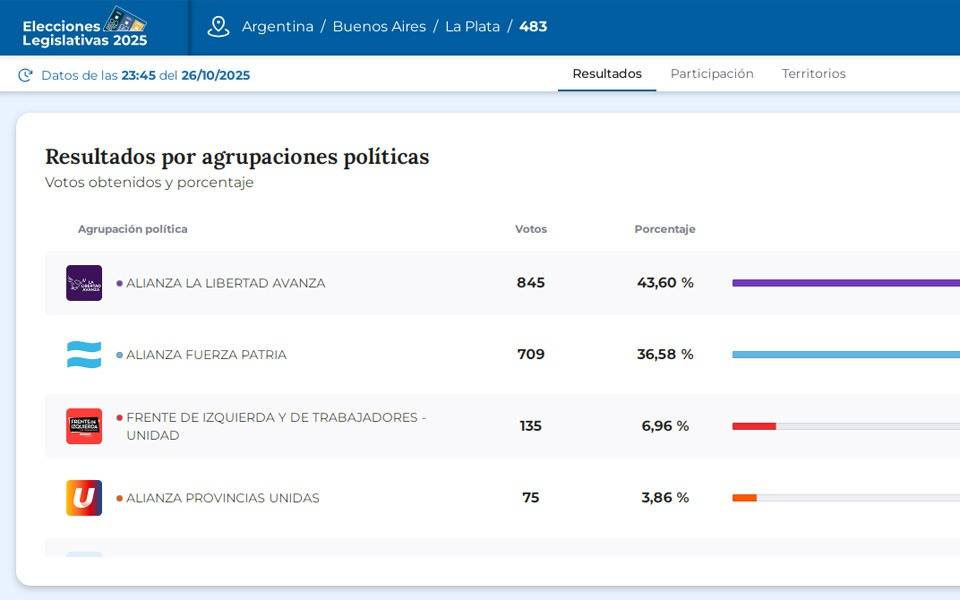Open the Resultados tab

click(x=607, y=74)
